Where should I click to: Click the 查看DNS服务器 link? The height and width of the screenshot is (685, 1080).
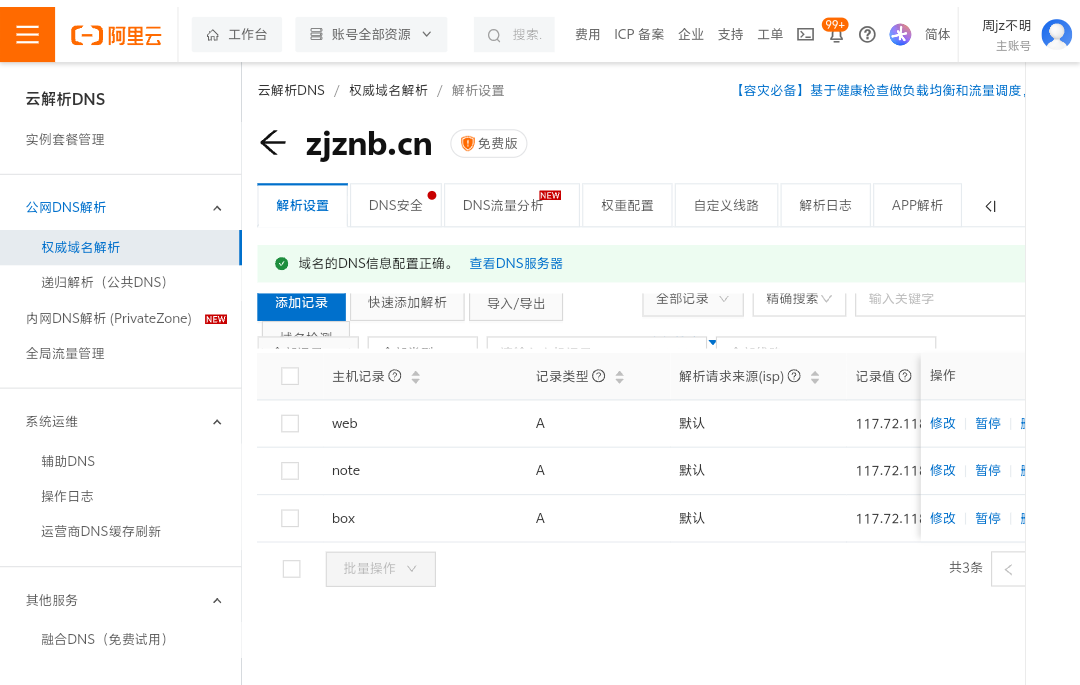click(x=516, y=263)
